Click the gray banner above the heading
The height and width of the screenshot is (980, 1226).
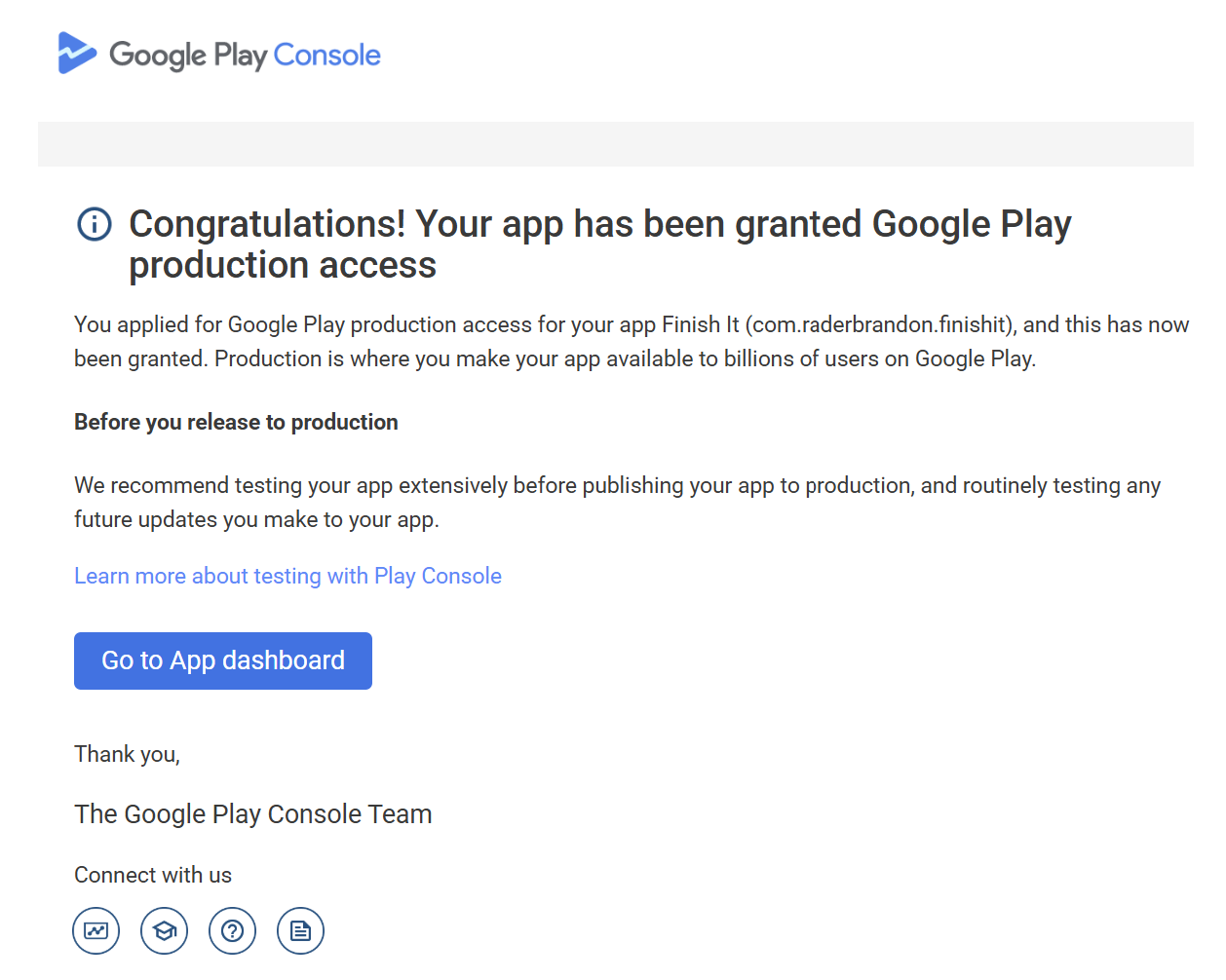[x=615, y=143]
